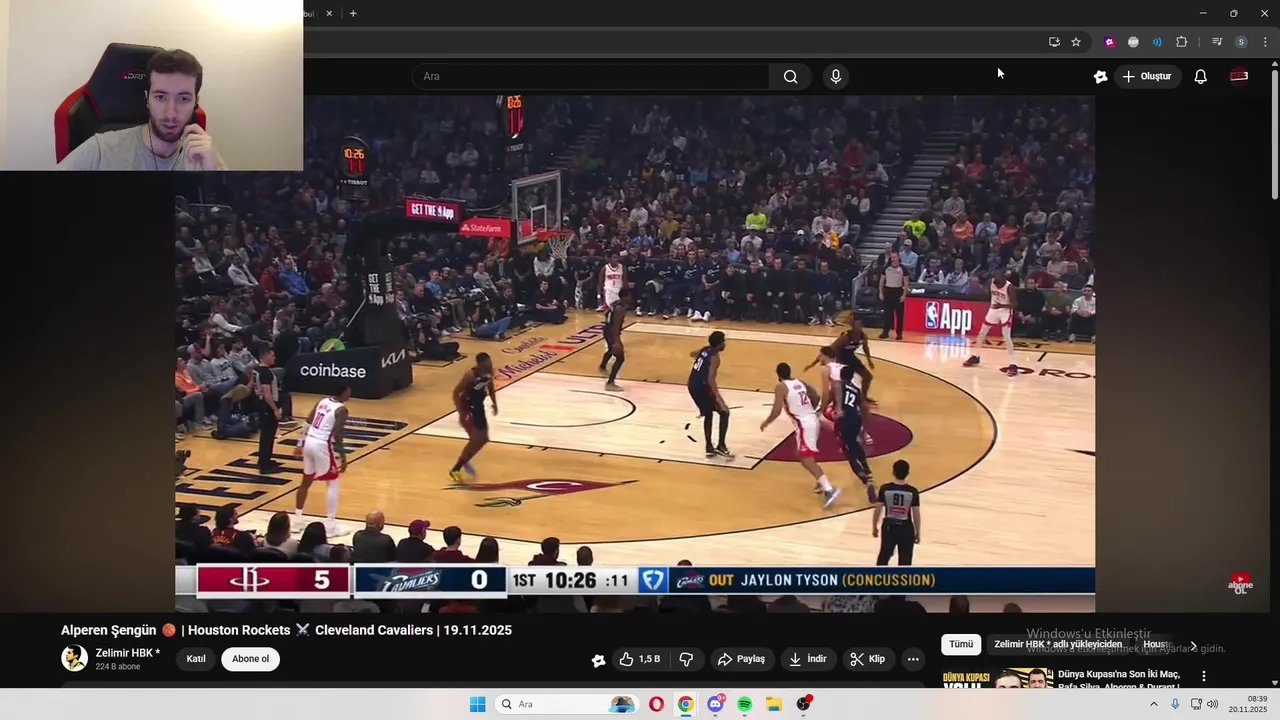
Task: Start voice search with the microphone icon
Action: tap(836, 76)
